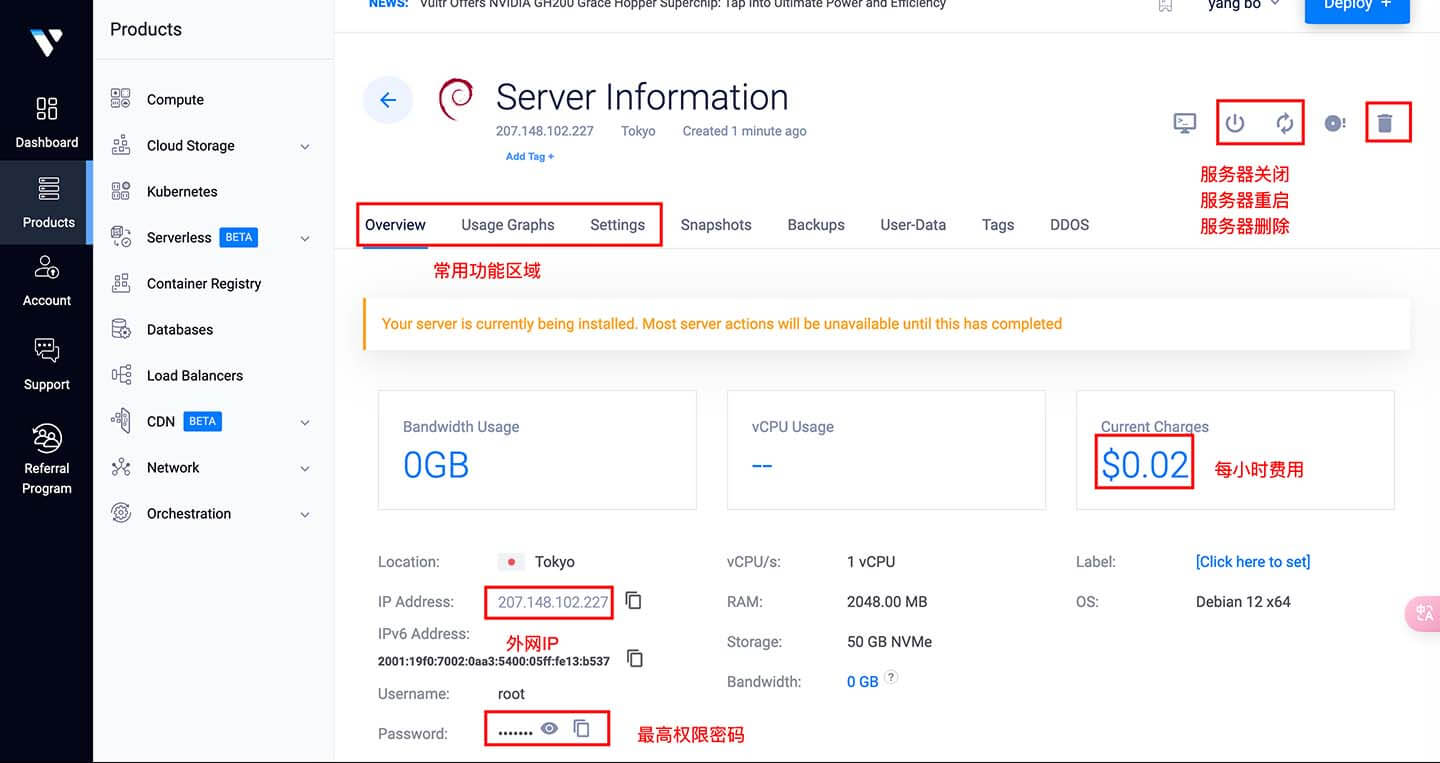The image size is (1440, 763).
Task: Click the Serverless product icon
Action: point(121,237)
